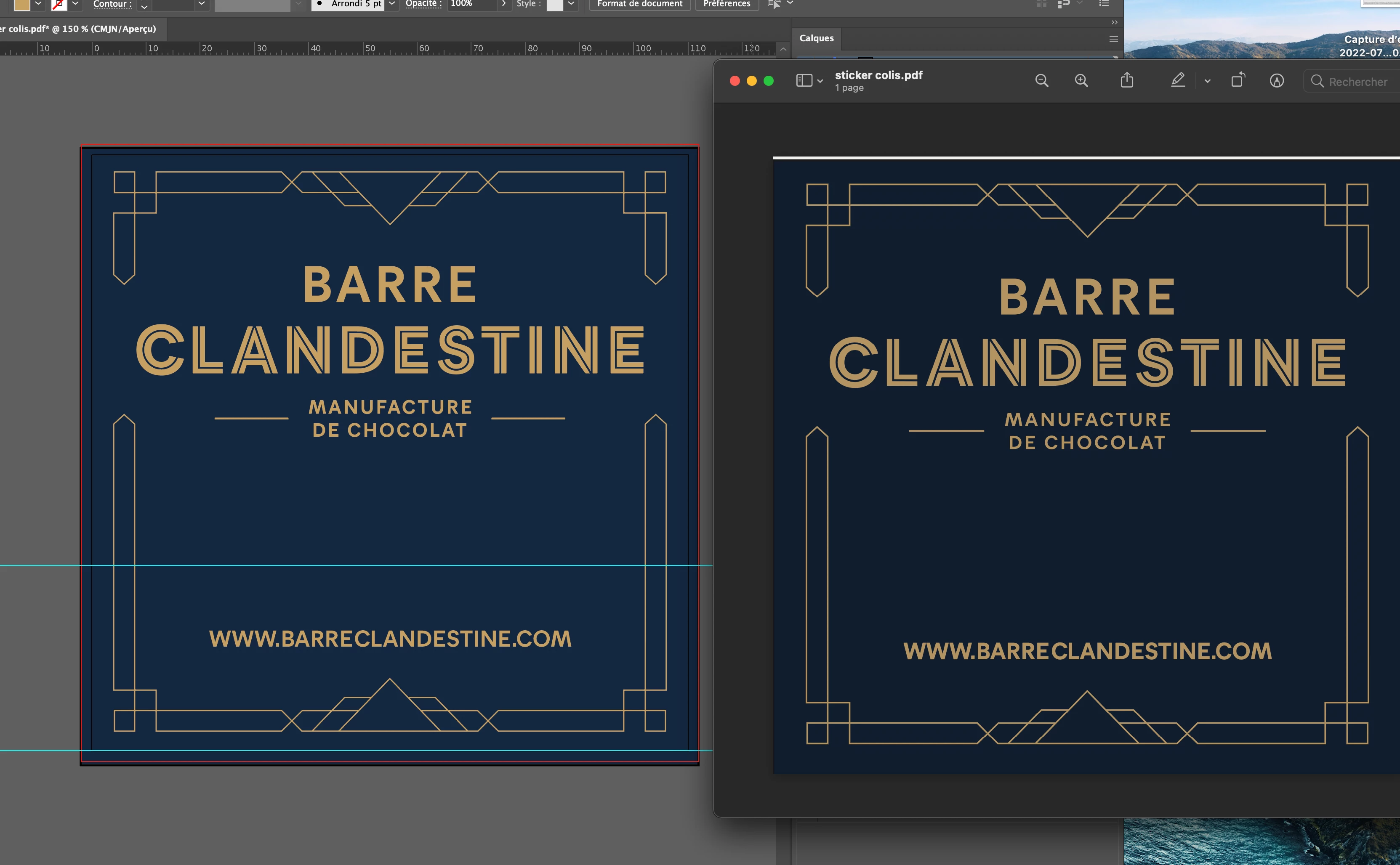Select the sticker colis.pdf document tab
The width and height of the screenshot is (1400, 865).
(80, 29)
